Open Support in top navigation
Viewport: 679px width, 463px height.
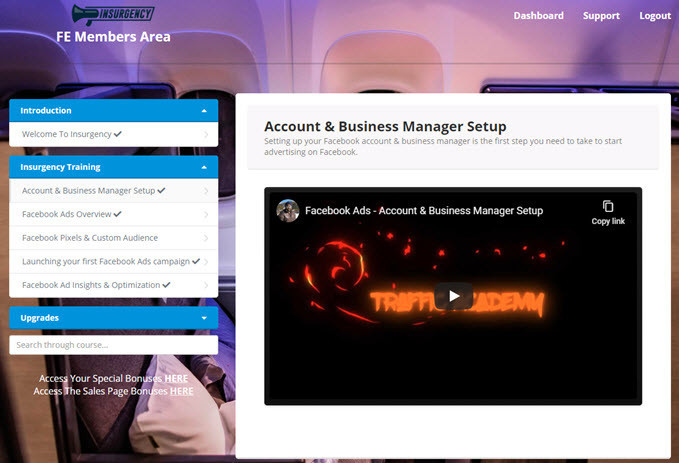click(601, 16)
